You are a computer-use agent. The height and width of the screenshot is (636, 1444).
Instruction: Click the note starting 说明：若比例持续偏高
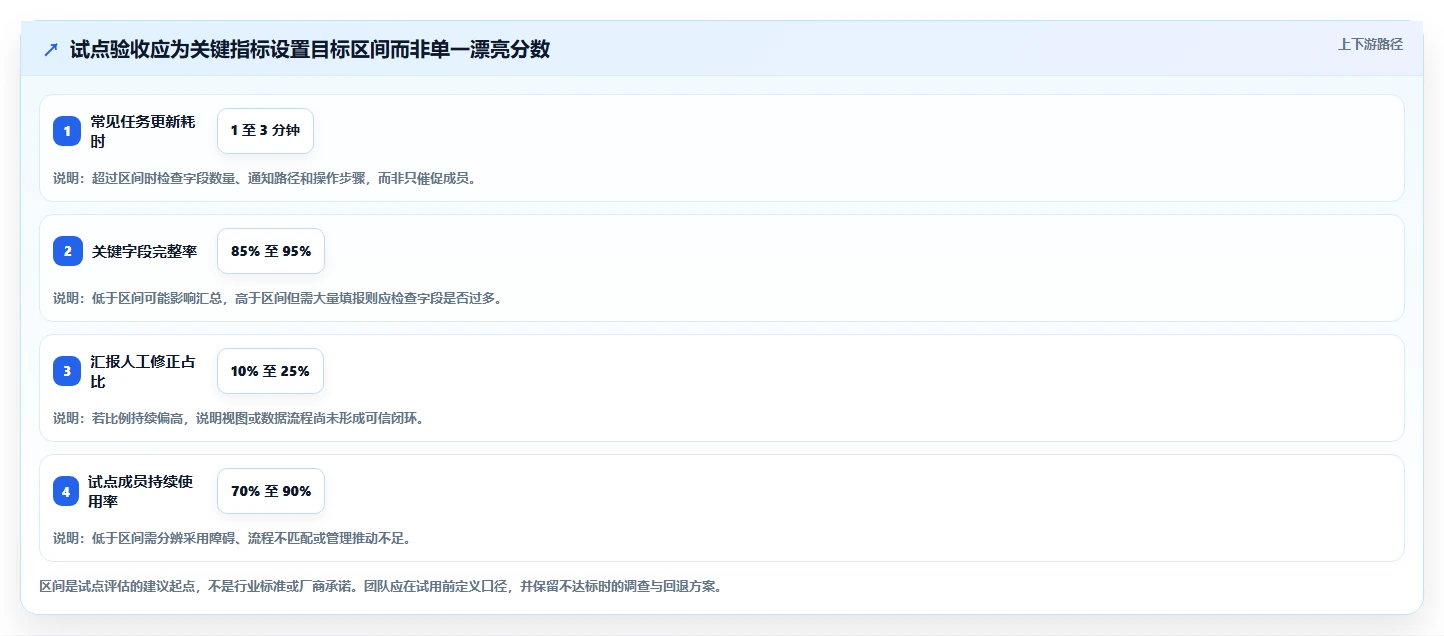click(x=239, y=419)
